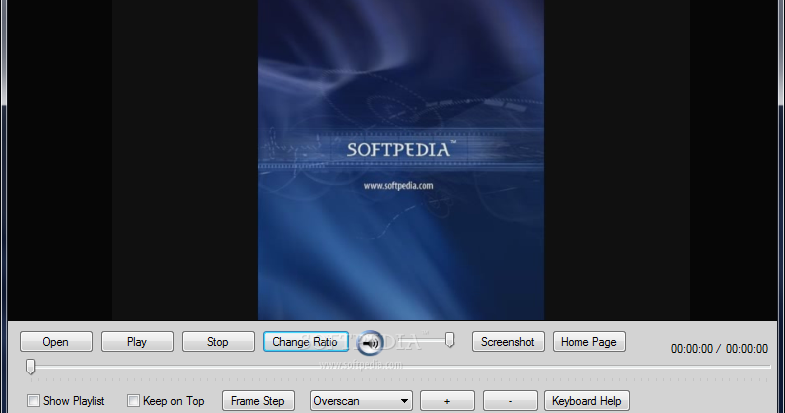Click the volume slider handle
The width and height of the screenshot is (785, 413).
450,340
